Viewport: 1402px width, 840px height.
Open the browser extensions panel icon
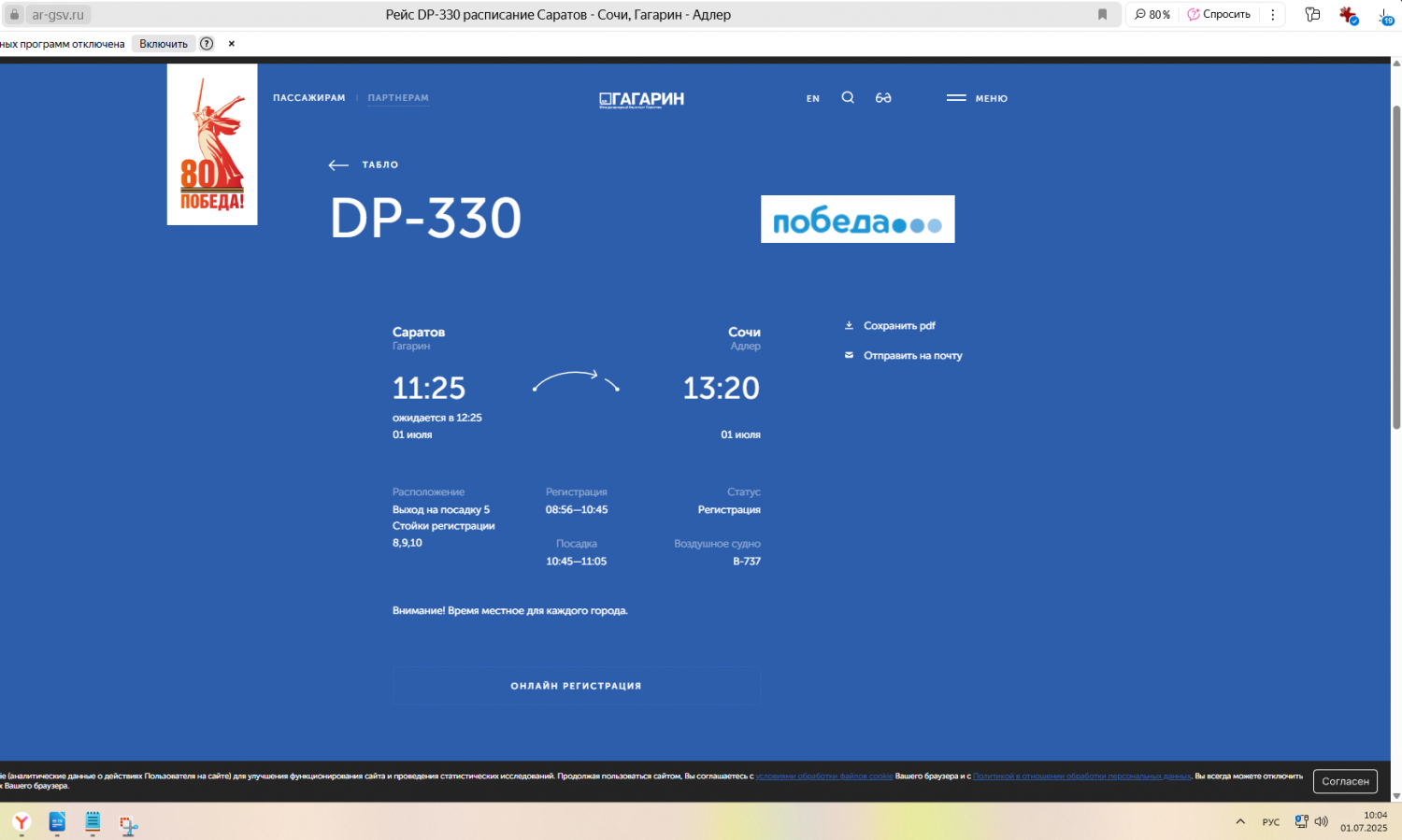pos(1313,15)
